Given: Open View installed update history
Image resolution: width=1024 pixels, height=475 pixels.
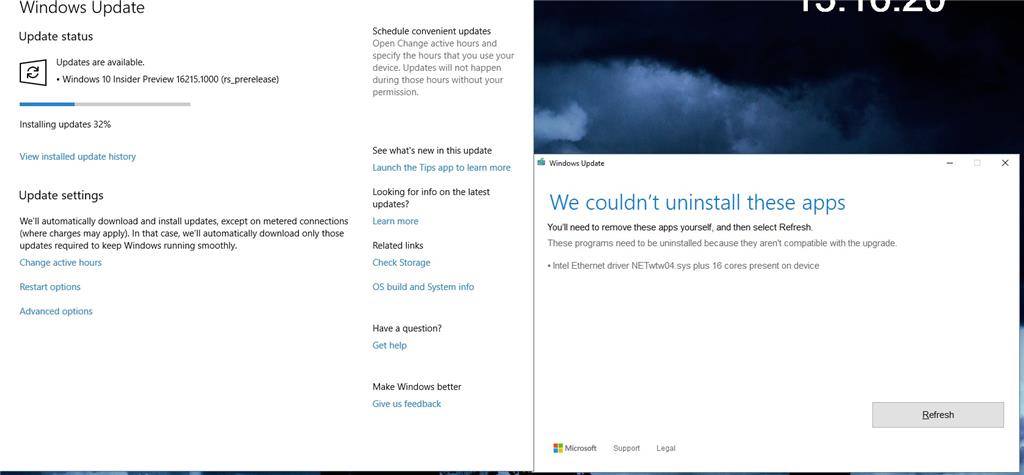Looking at the screenshot, I should pos(78,157).
